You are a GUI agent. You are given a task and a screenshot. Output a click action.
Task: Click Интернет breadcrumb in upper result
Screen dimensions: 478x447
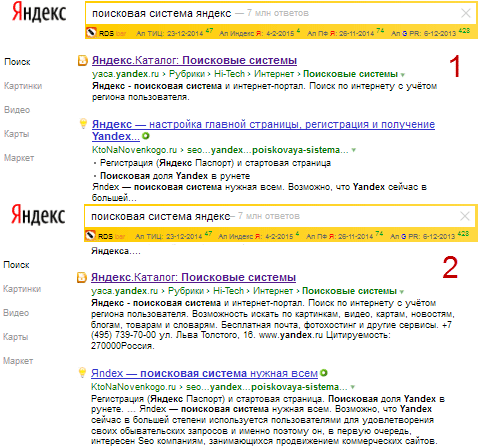pos(274,74)
